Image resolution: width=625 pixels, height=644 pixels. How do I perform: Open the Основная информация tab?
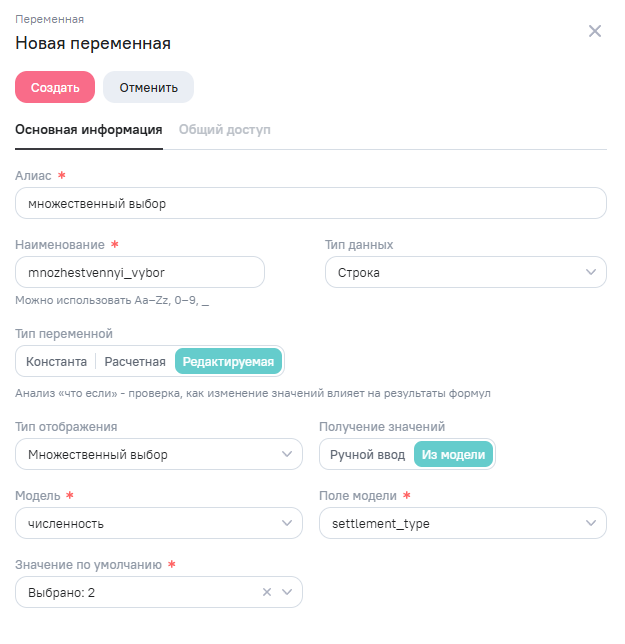point(89,129)
